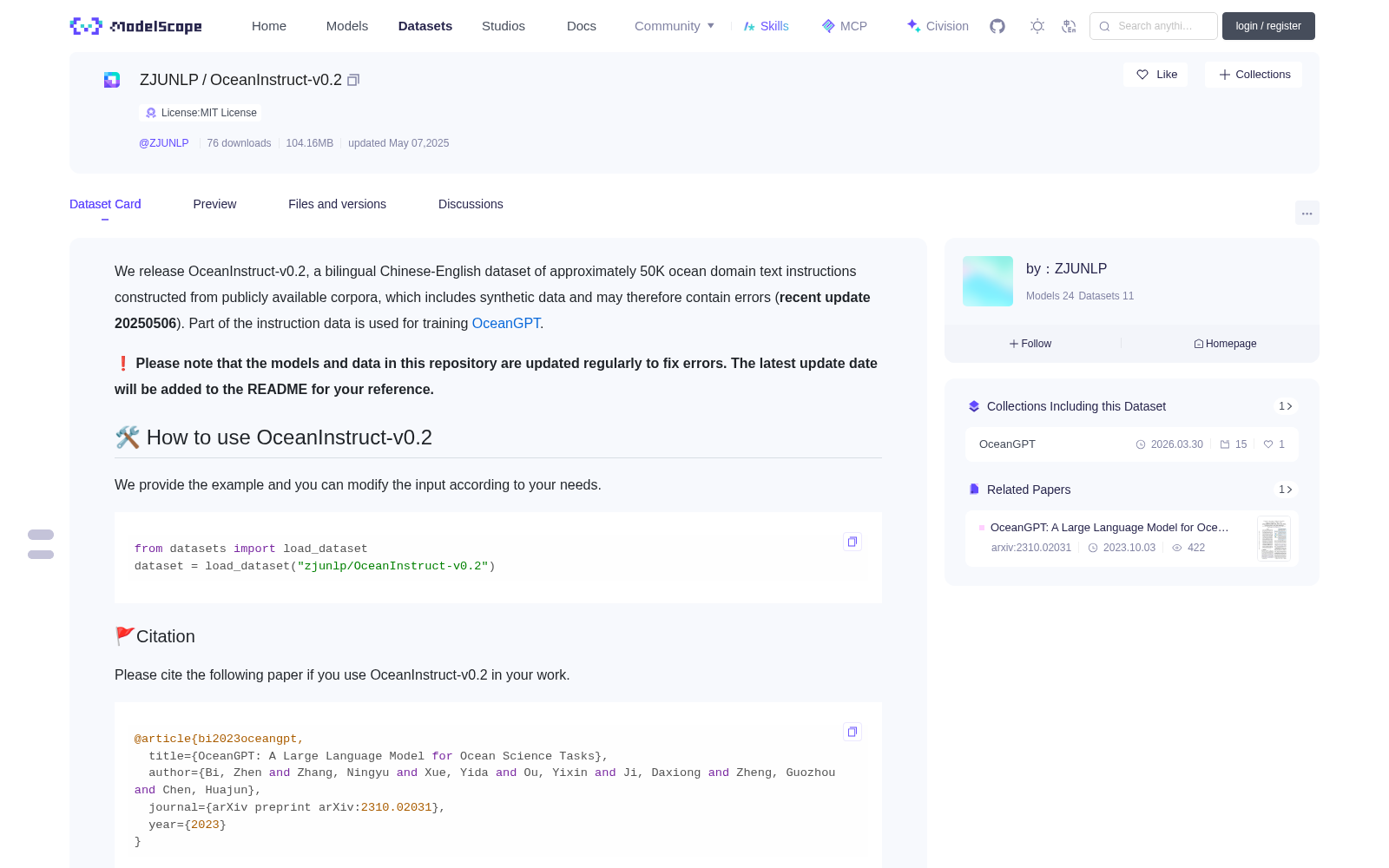Click the paper view count '422'
Image resolution: width=1389 pixels, height=868 pixels.
coord(1195,548)
